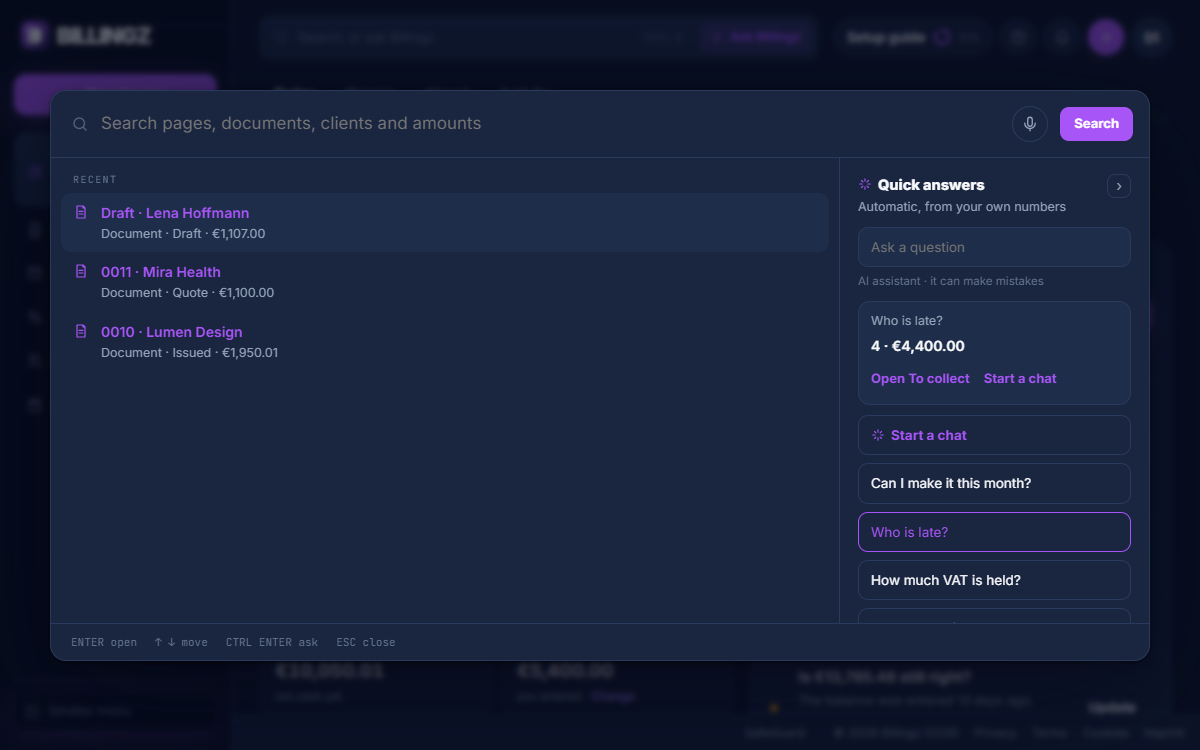Click the Quick answers heading
Viewport: 1200px width, 750px height.
pos(931,185)
